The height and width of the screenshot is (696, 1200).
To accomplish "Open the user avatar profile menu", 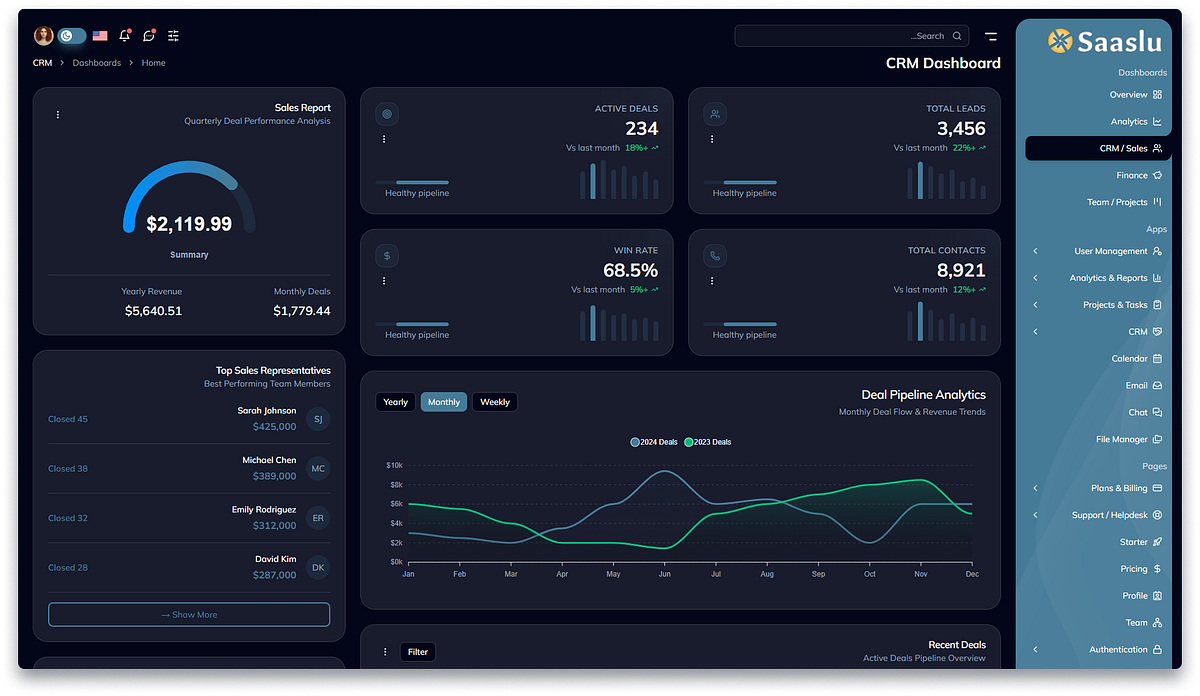I will [x=44, y=36].
